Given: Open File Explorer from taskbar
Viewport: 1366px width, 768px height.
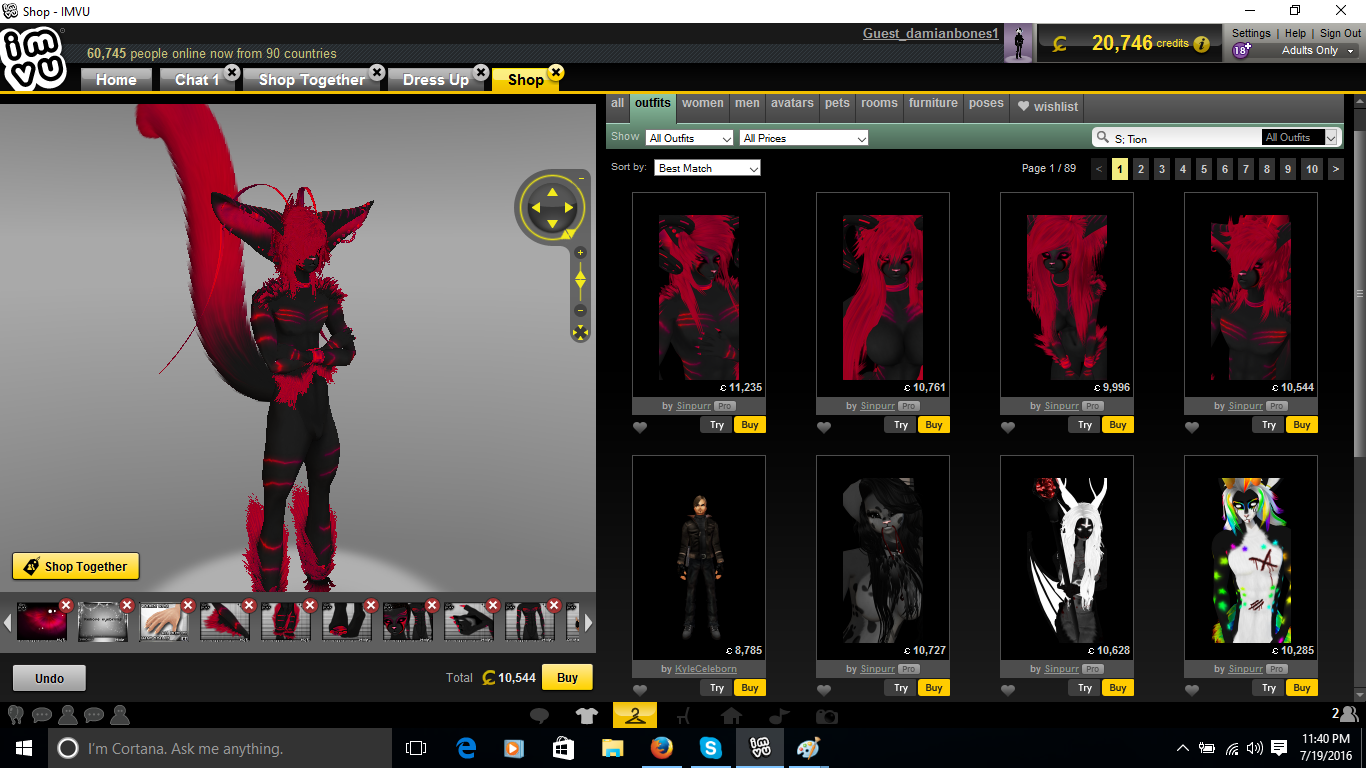Looking at the screenshot, I should pos(612,747).
